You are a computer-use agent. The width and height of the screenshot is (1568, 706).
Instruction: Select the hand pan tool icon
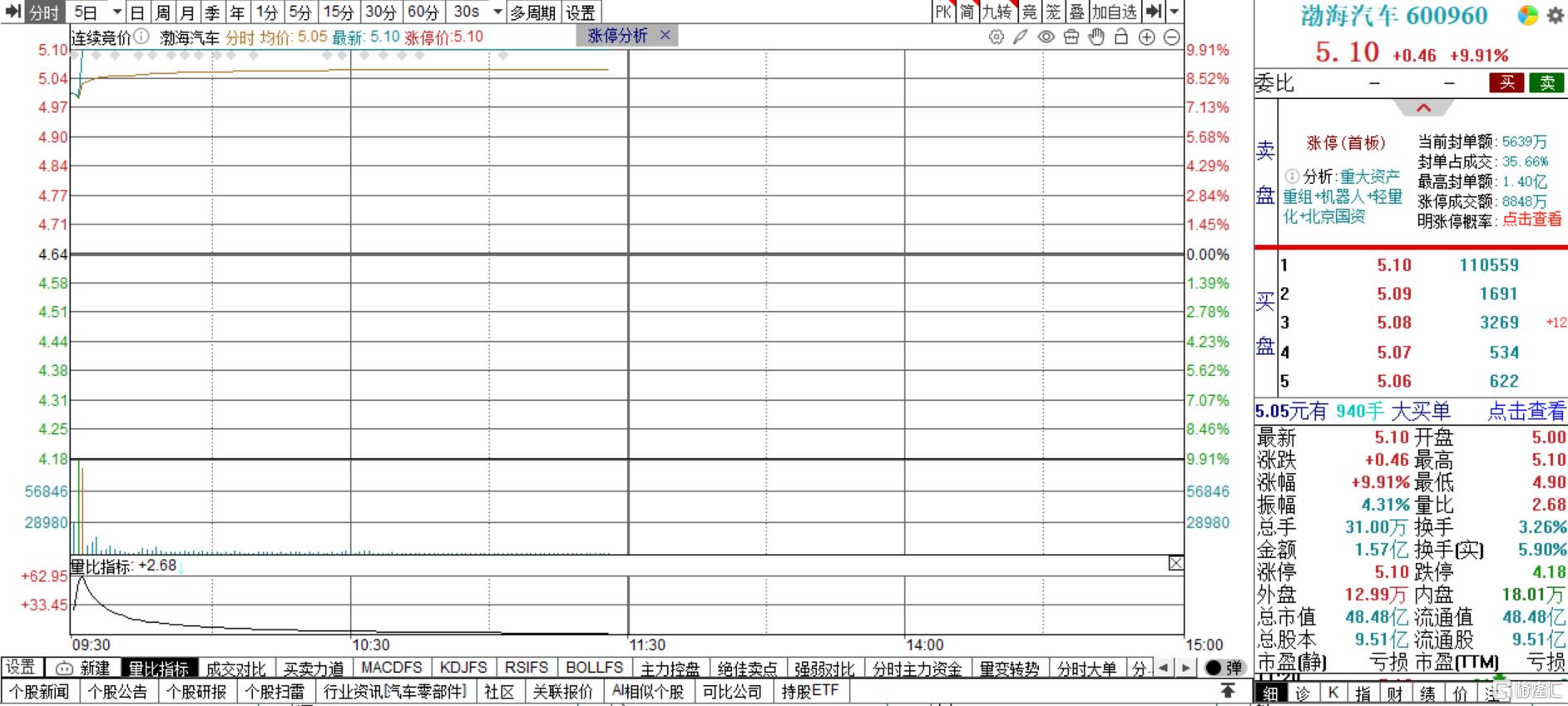pyautogui.click(x=1096, y=37)
